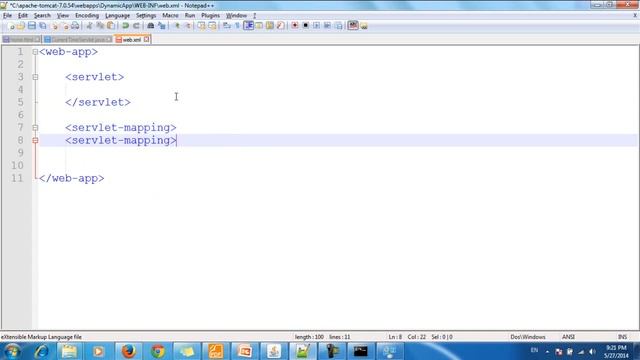
Task: Open the Run menu
Action: (190, 16)
